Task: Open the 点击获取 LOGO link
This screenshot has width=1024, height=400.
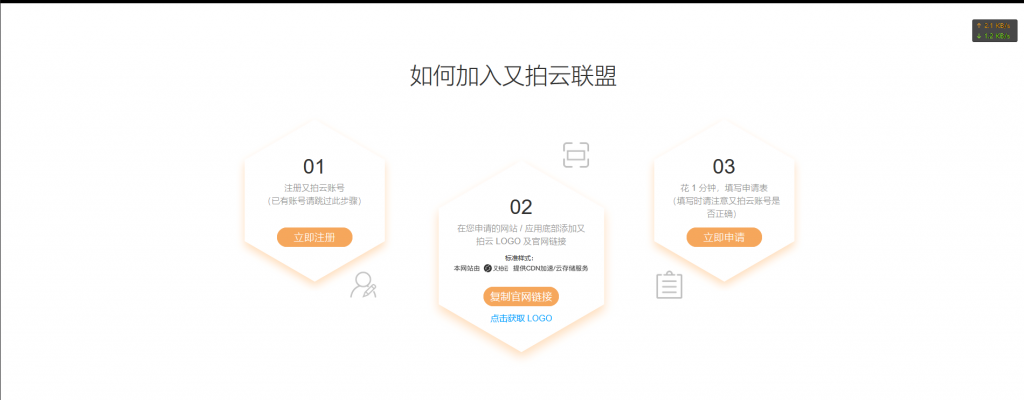Action: point(520,318)
